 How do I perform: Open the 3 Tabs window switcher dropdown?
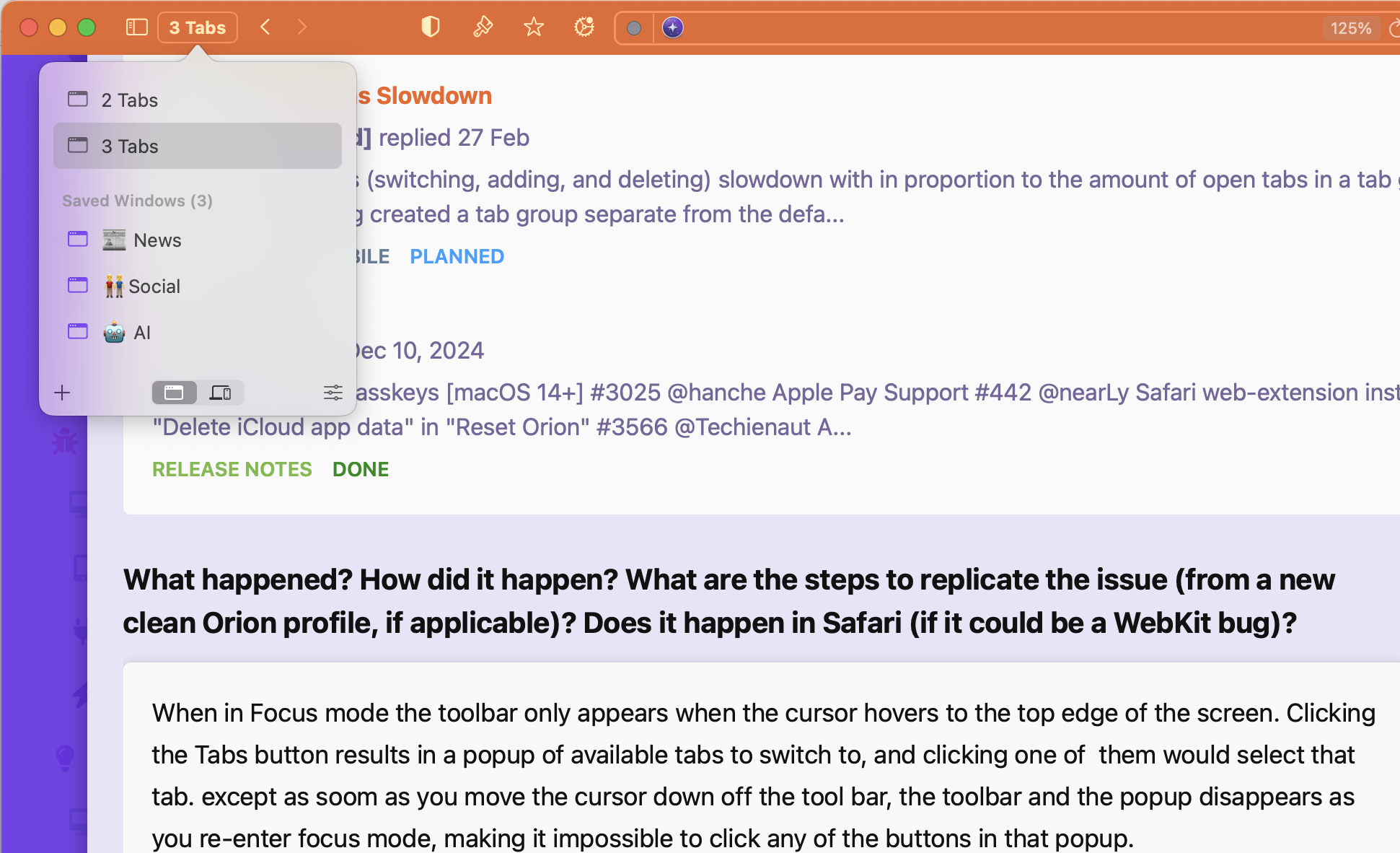point(197,27)
